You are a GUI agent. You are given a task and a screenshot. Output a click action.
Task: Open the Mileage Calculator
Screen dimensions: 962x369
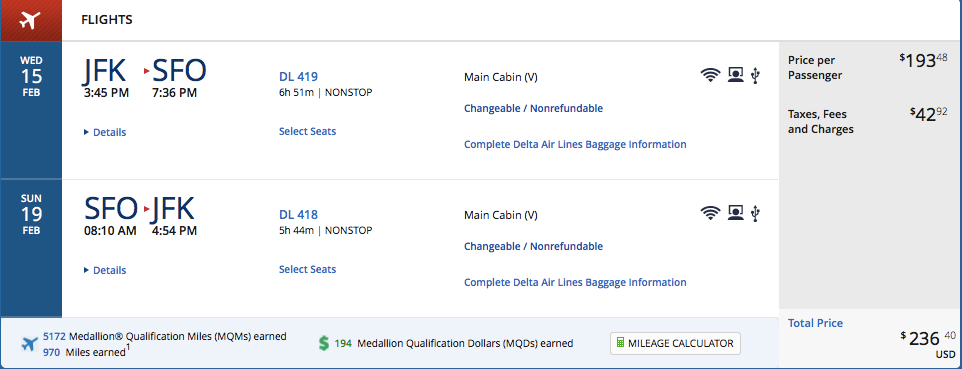pos(675,343)
